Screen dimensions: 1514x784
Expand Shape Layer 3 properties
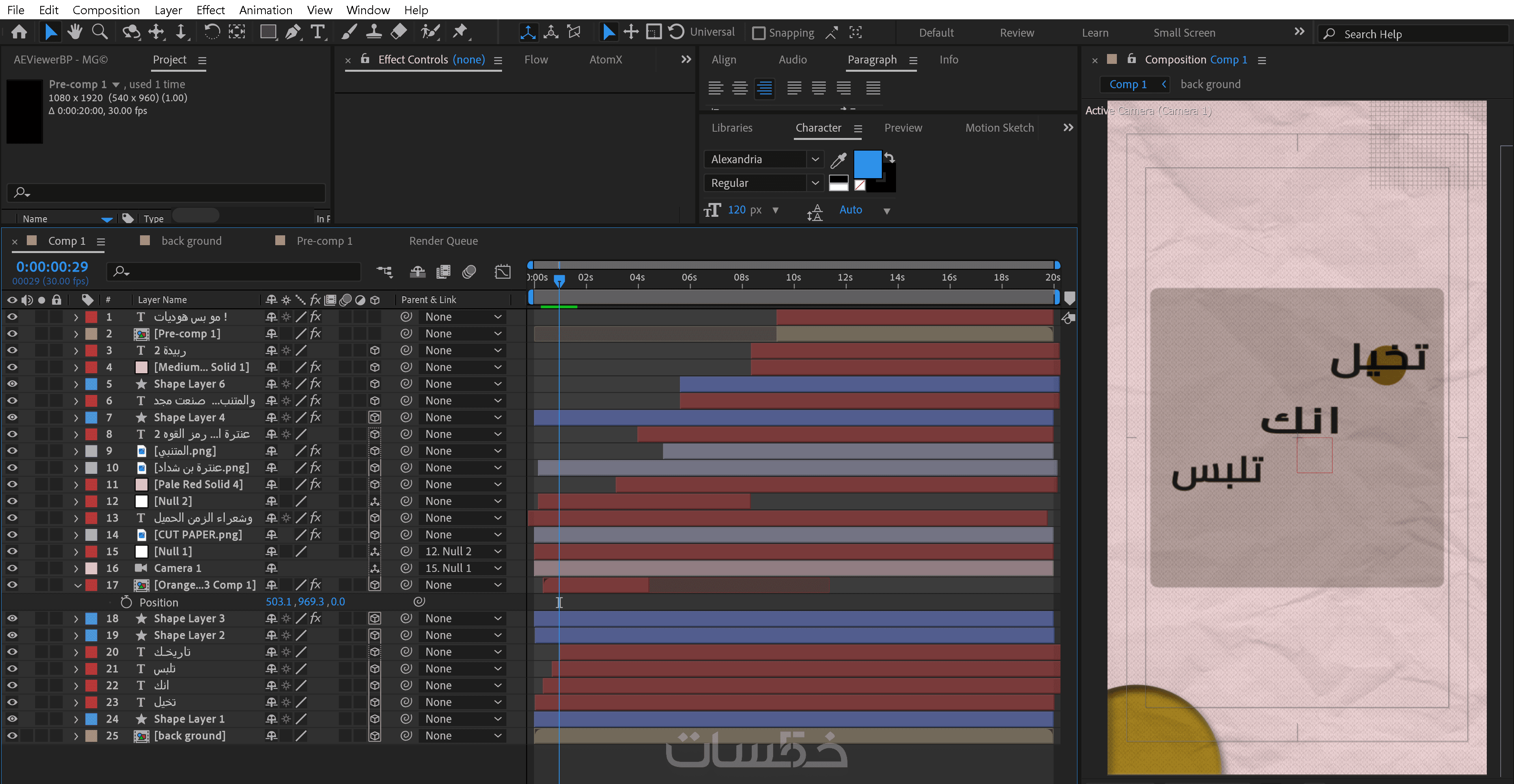(x=76, y=618)
